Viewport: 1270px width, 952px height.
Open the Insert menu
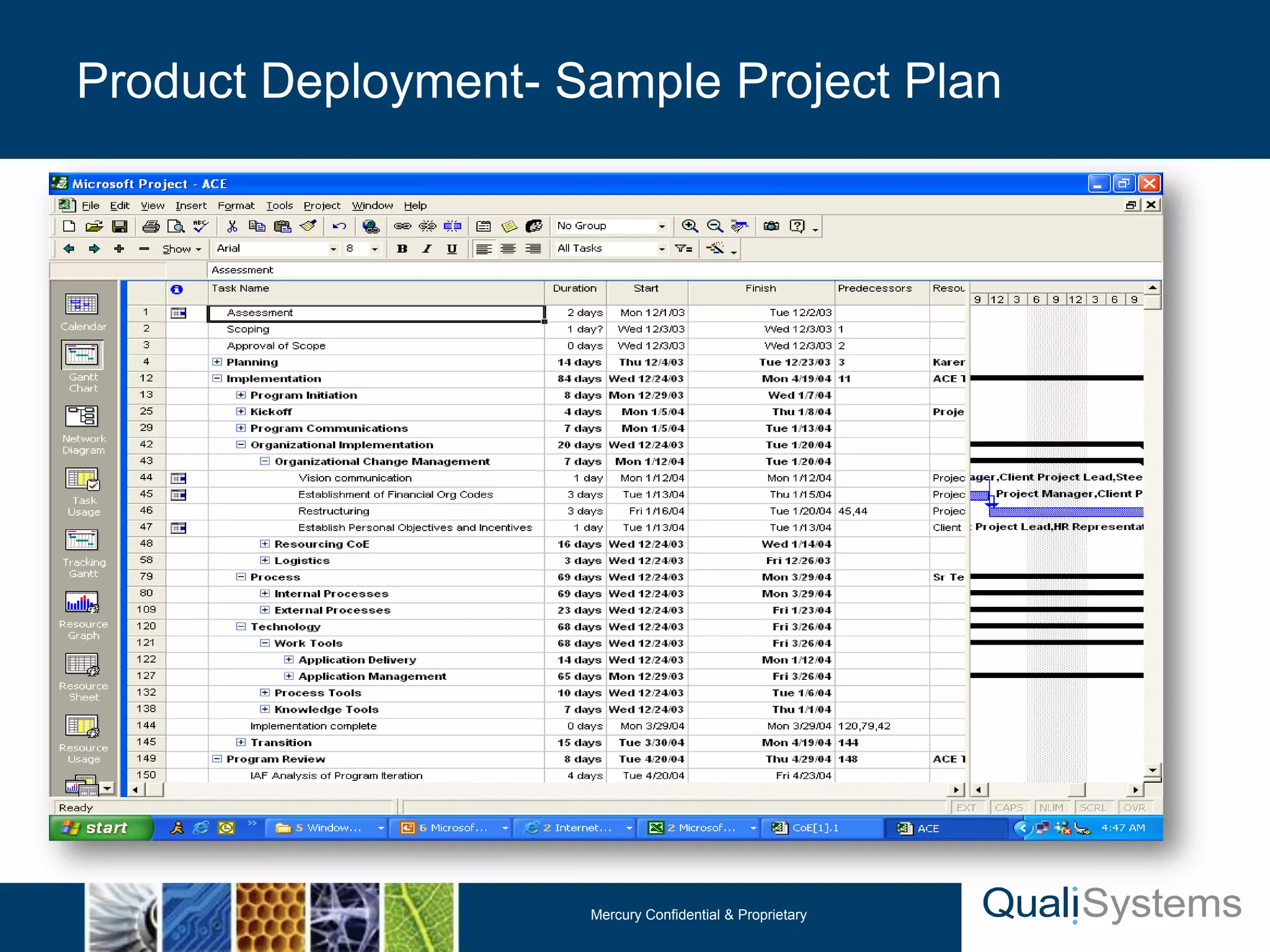(191, 205)
